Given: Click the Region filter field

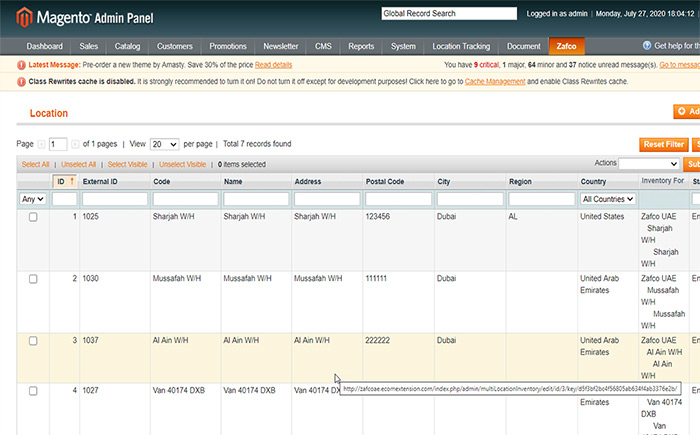Looking at the screenshot, I should coord(542,199).
